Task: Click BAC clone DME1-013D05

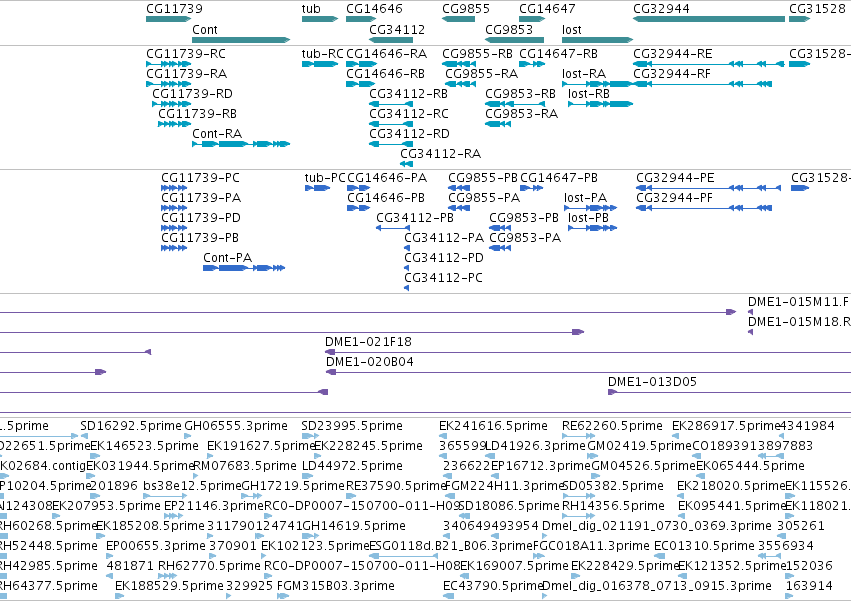Action: [729, 392]
